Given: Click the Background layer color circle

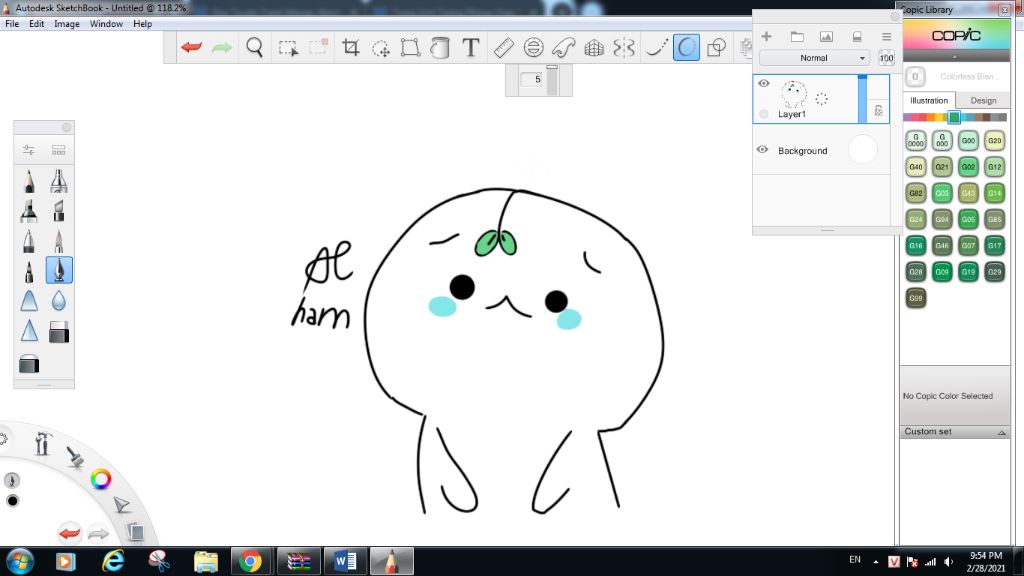Looking at the screenshot, I should click(863, 150).
